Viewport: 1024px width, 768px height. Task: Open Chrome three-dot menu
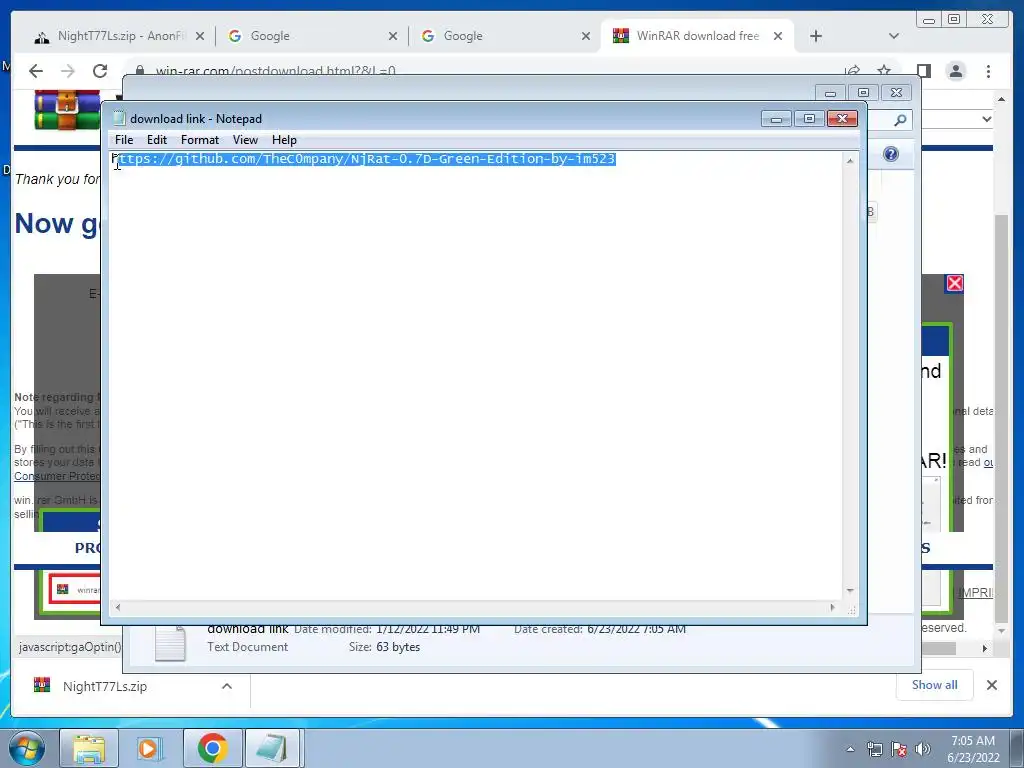[x=989, y=71]
